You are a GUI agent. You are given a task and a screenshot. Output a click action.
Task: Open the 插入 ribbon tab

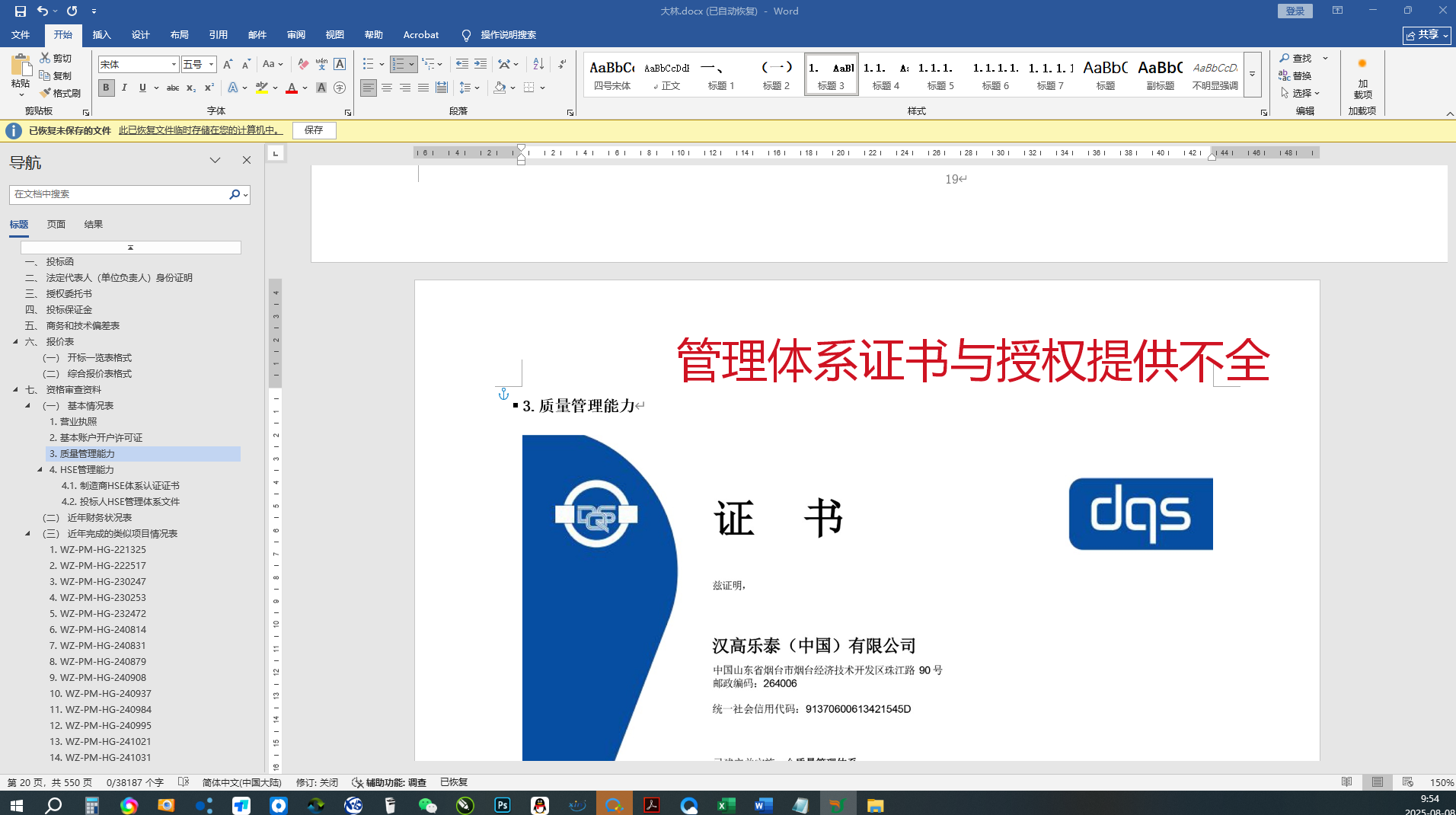click(101, 35)
